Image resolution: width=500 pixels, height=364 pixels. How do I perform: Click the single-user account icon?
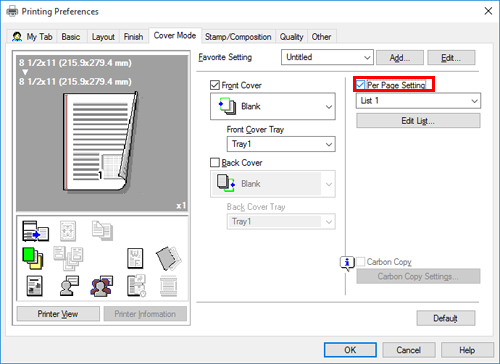point(69,286)
